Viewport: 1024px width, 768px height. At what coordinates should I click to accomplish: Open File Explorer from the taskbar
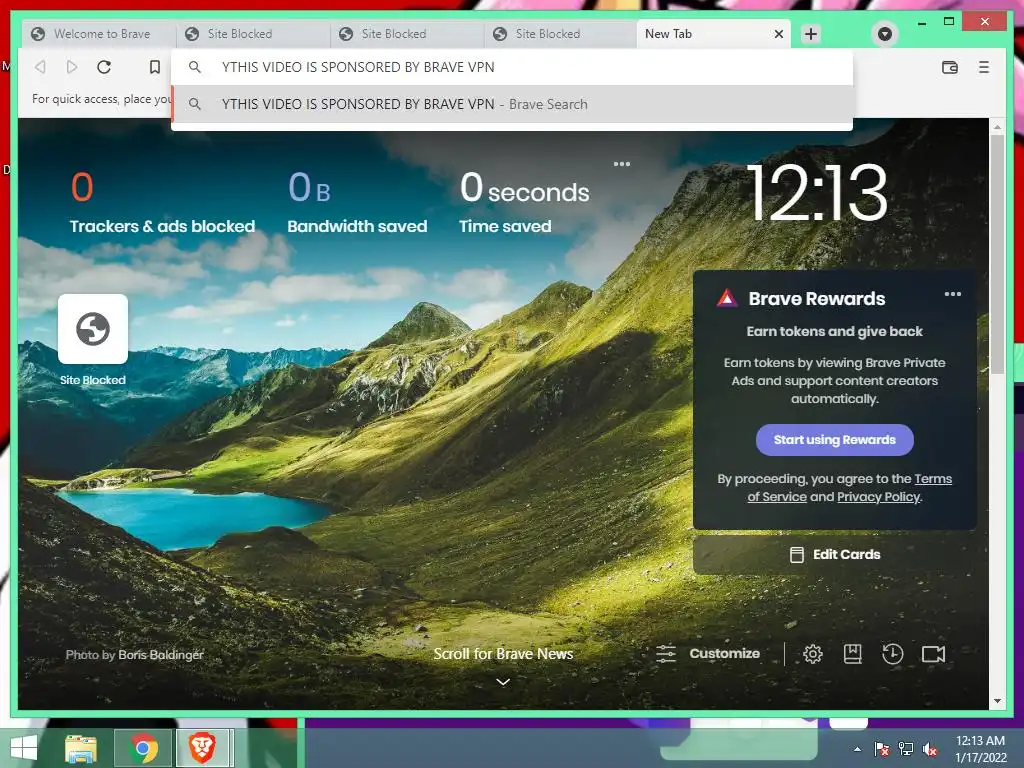[x=81, y=748]
